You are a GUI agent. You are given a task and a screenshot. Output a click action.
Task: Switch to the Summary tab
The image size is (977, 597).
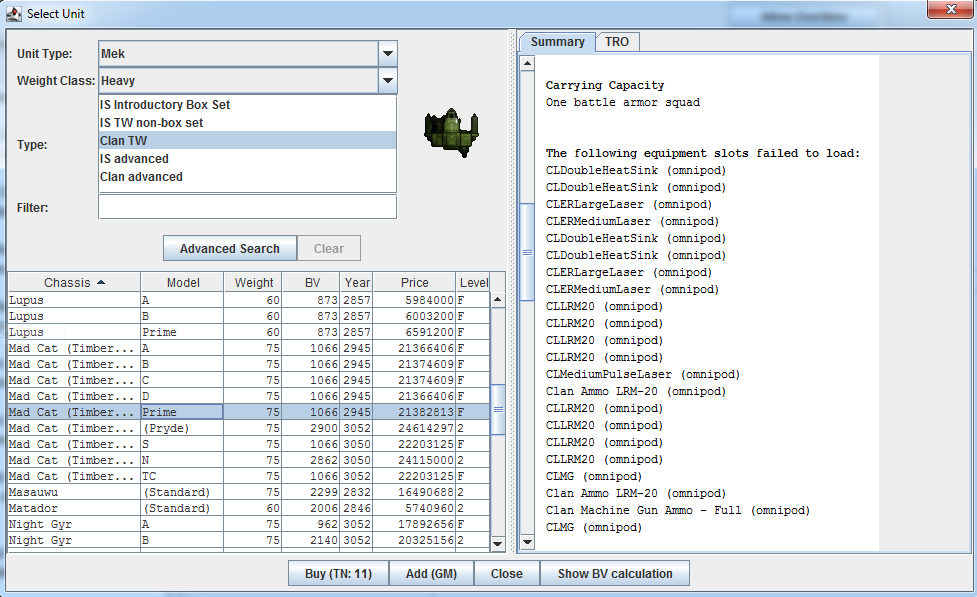click(558, 42)
